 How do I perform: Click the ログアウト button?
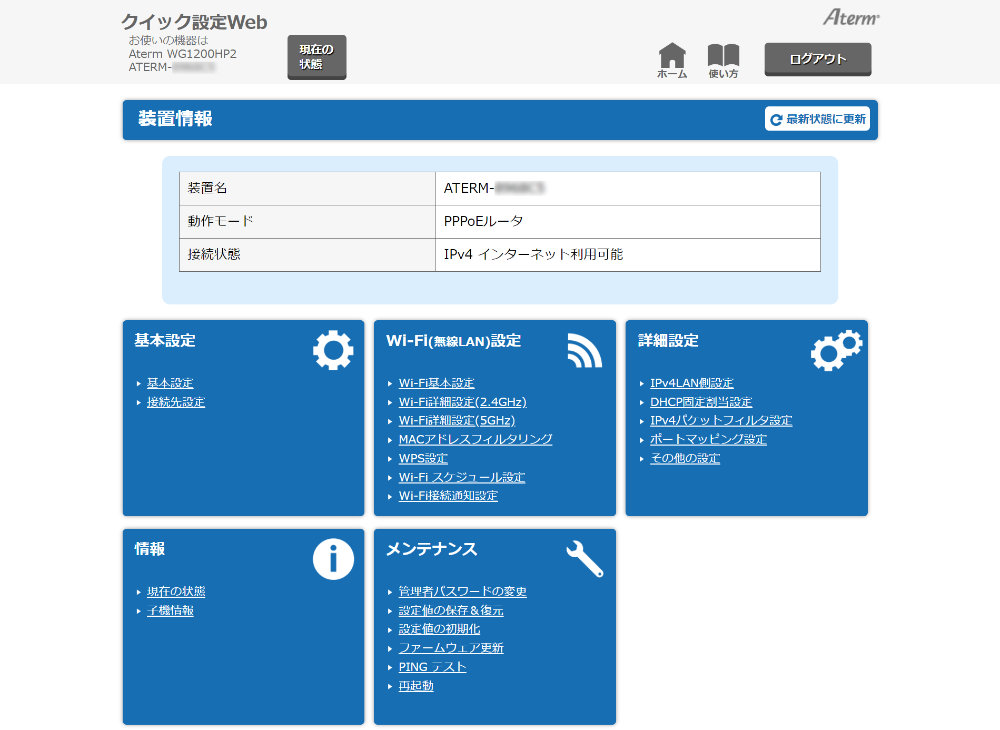(818, 59)
